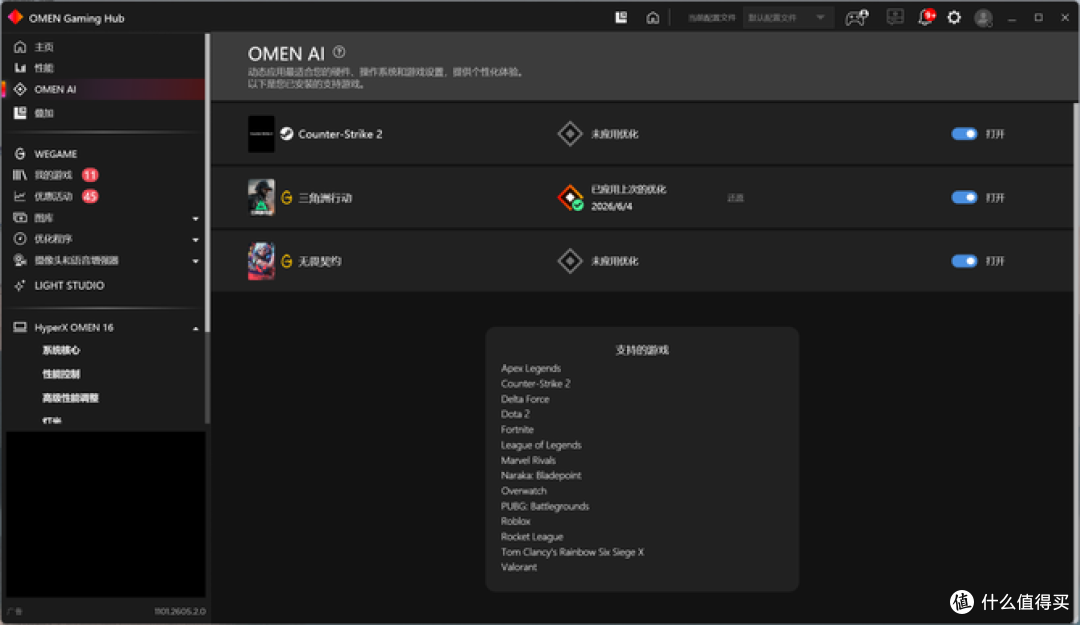Click the bar chart icon beside 性能
Image resolution: width=1080 pixels, height=625 pixels.
point(20,68)
